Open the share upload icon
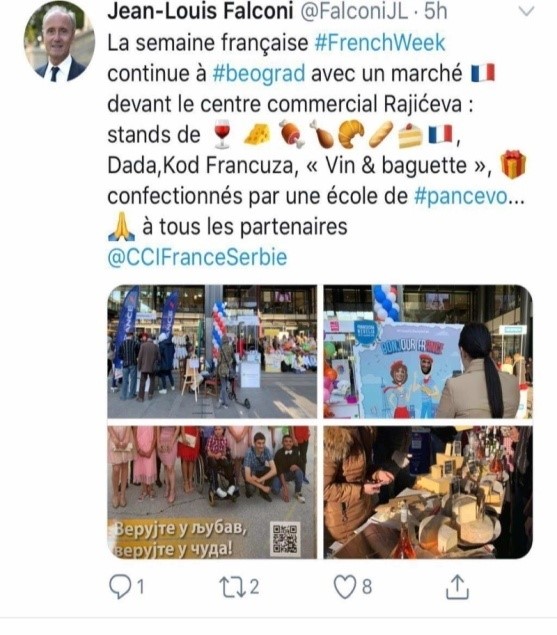557x635 pixels. tap(457, 587)
